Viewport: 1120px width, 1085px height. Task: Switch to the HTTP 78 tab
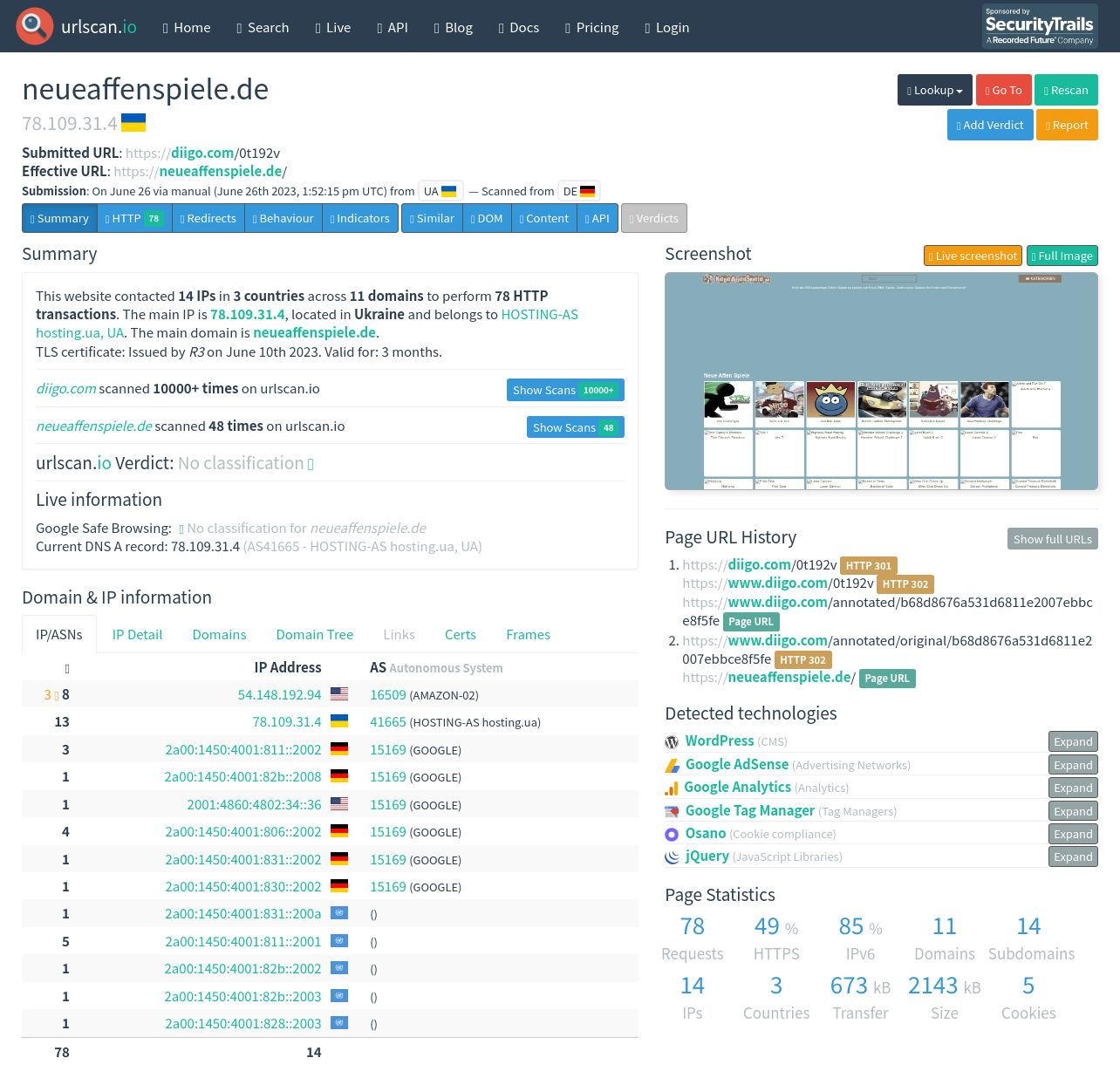(x=134, y=218)
